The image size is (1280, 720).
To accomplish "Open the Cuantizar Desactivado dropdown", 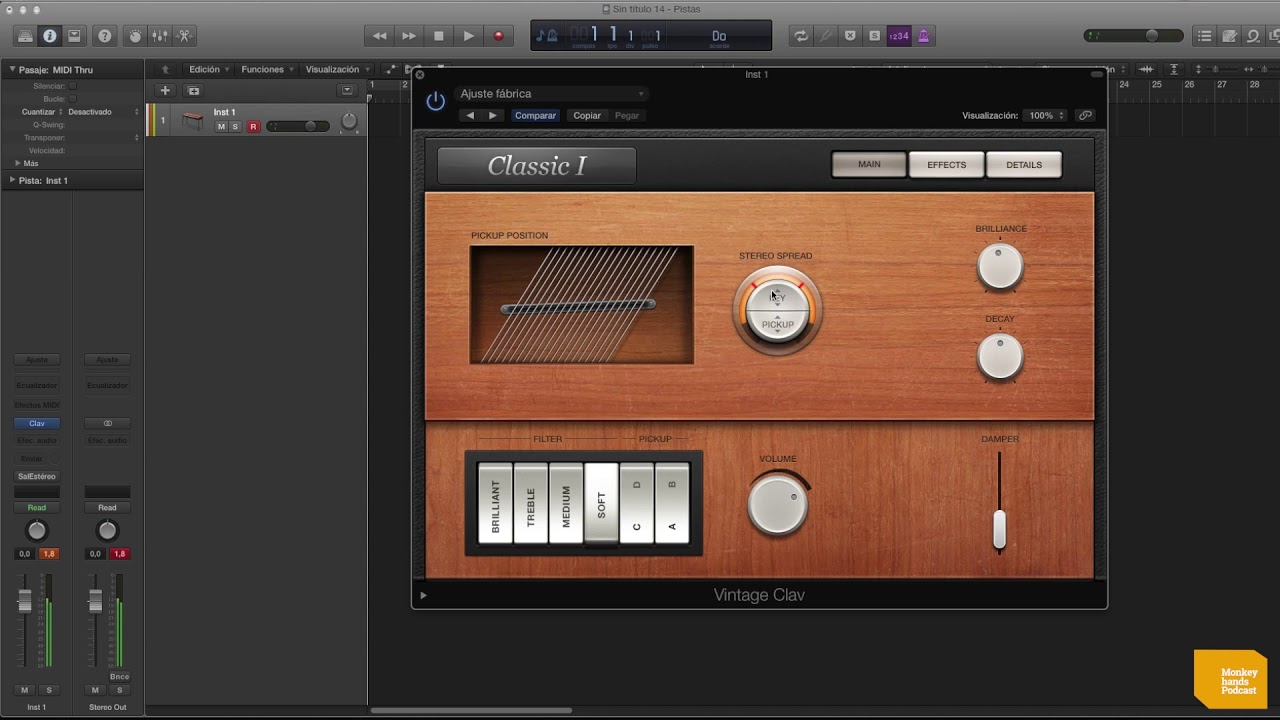I will (x=103, y=112).
